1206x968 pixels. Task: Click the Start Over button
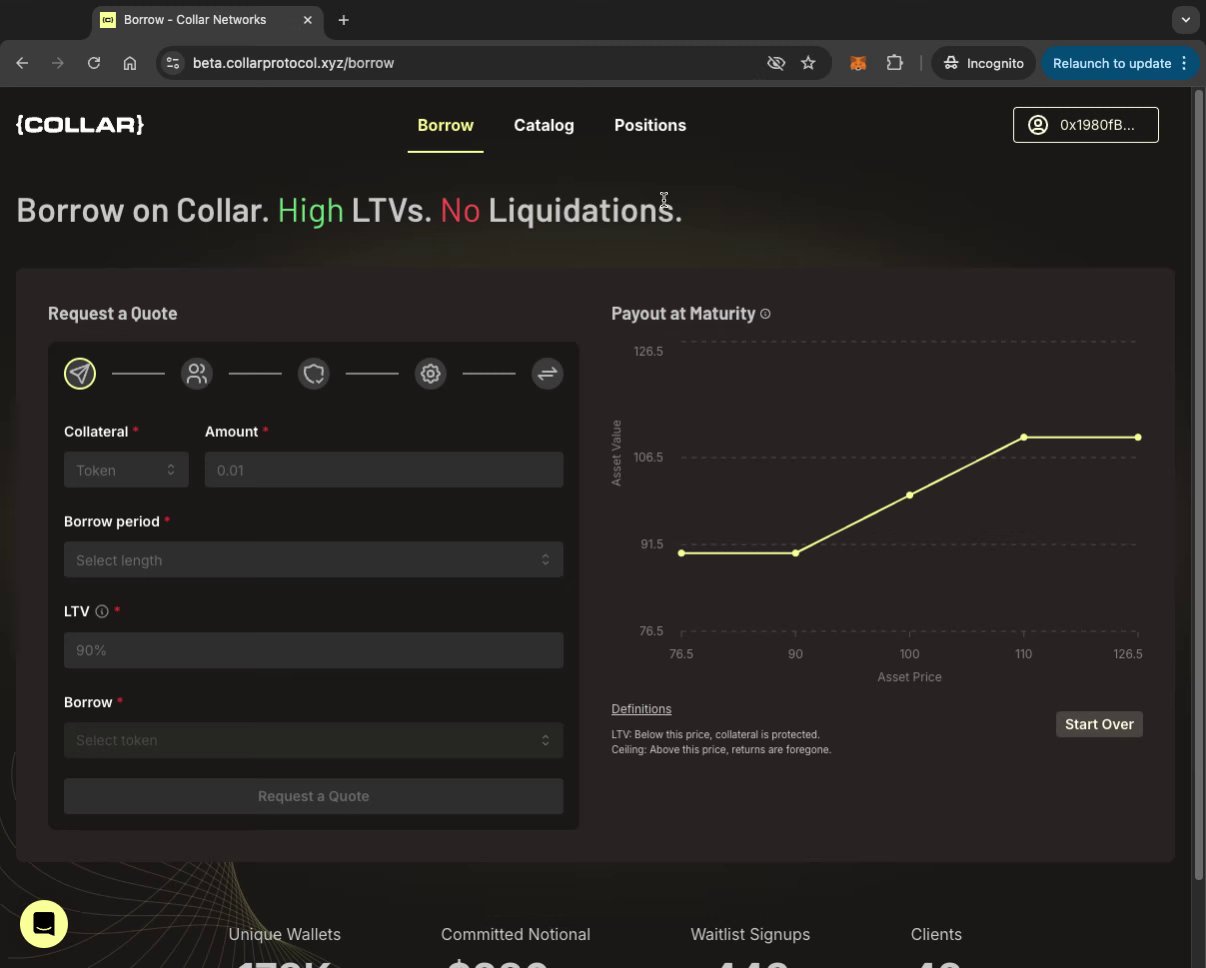(x=1099, y=724)
